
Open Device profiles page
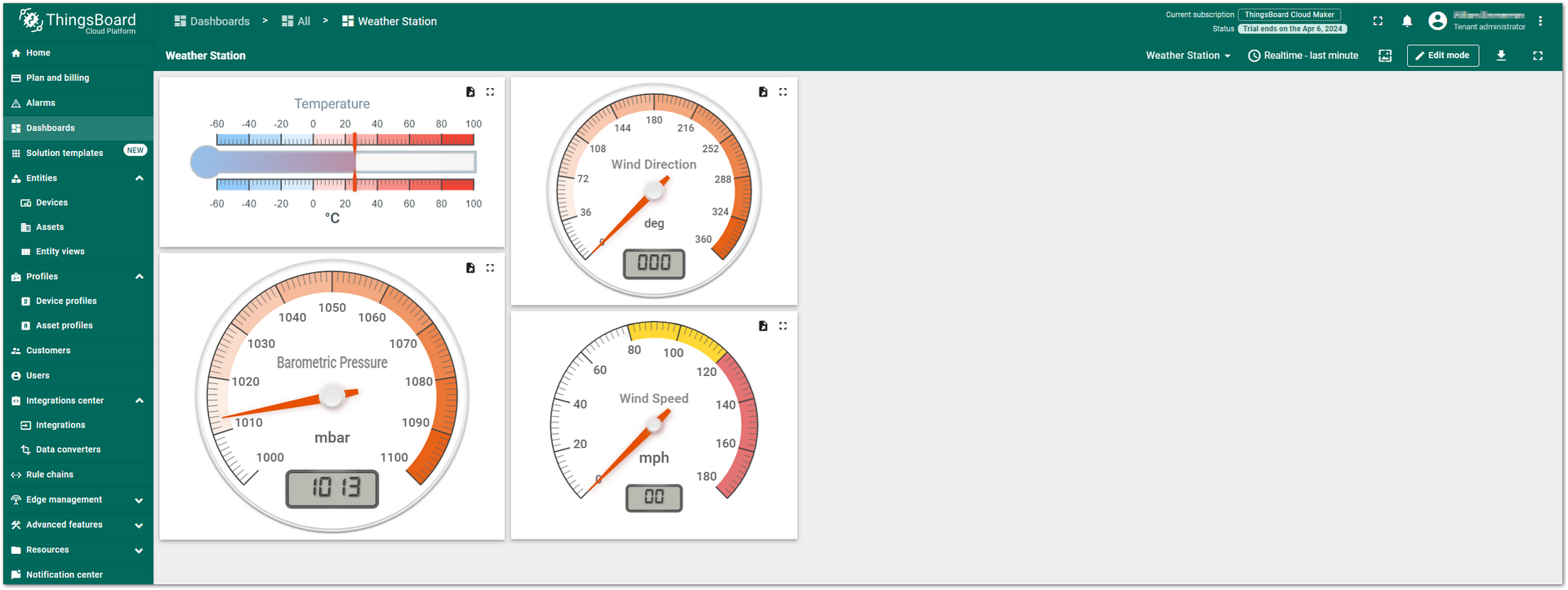tap(78, 301)
